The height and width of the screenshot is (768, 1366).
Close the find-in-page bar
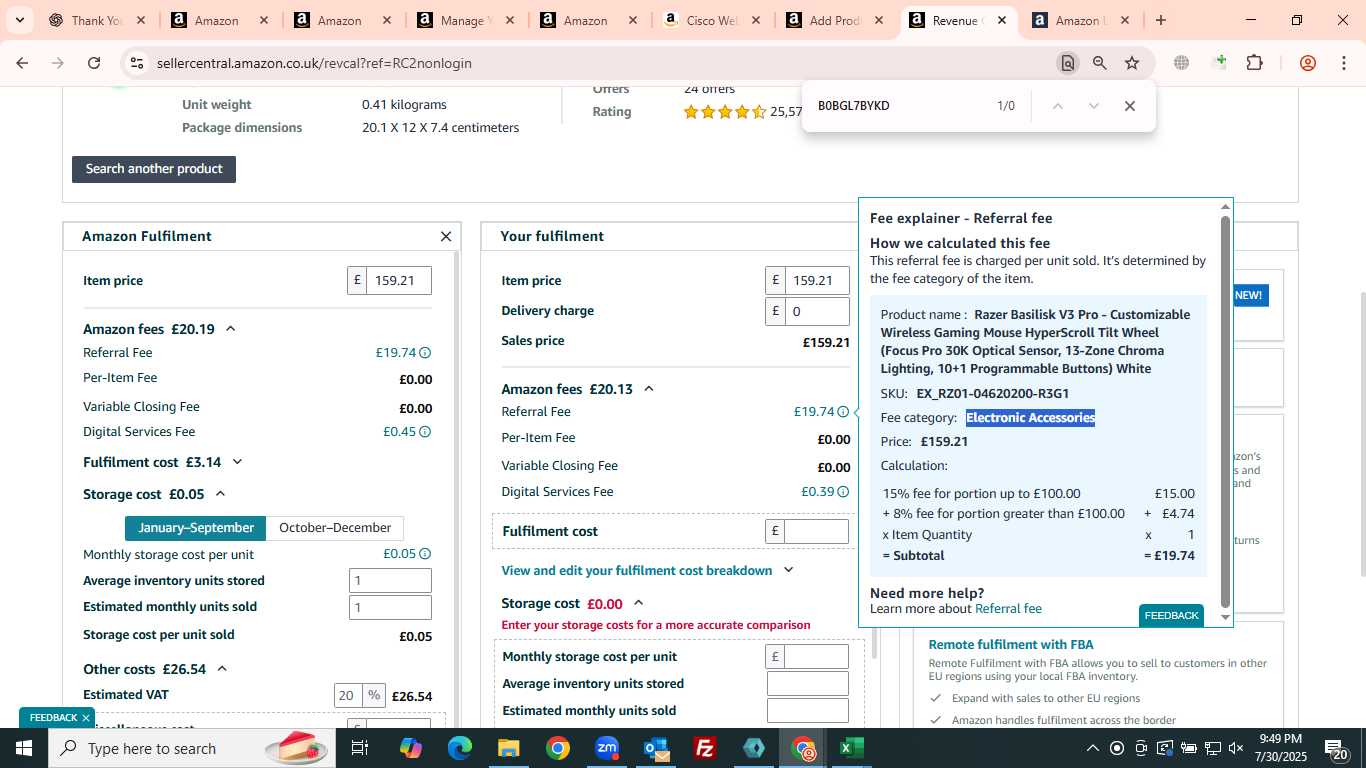coord(1130,106)
